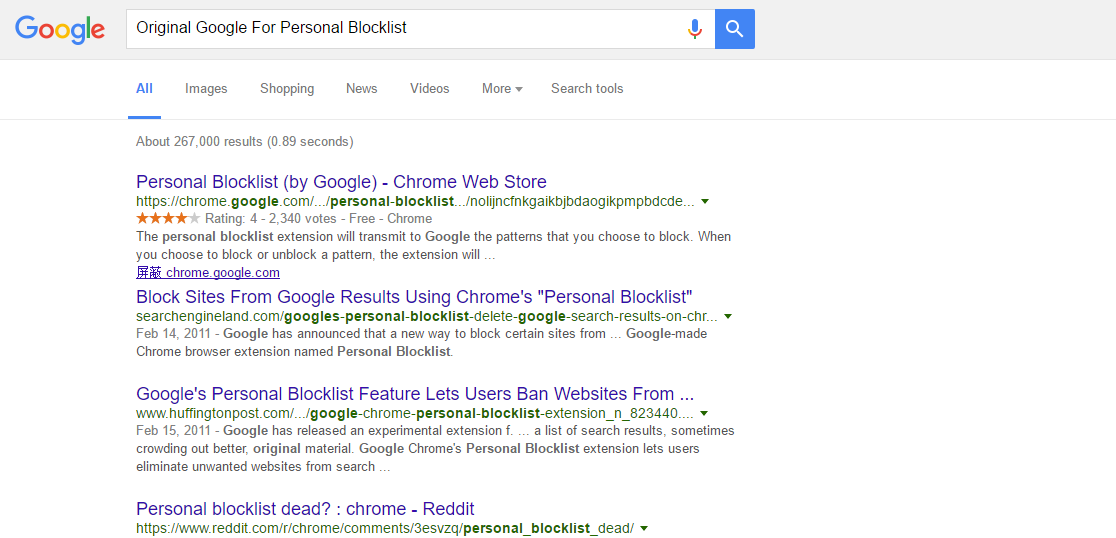The image size is (1116, 538).
Task: Switch to the Images tab
Action: point(206,88)
